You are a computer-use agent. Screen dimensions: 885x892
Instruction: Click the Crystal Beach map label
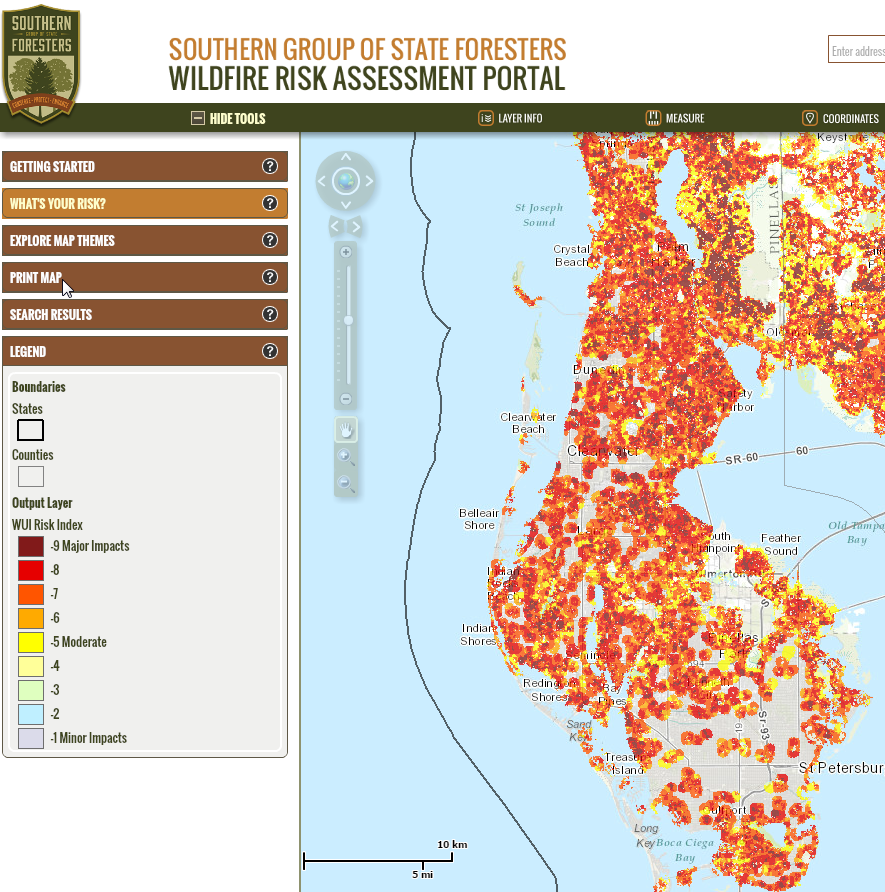coord(572,255)
